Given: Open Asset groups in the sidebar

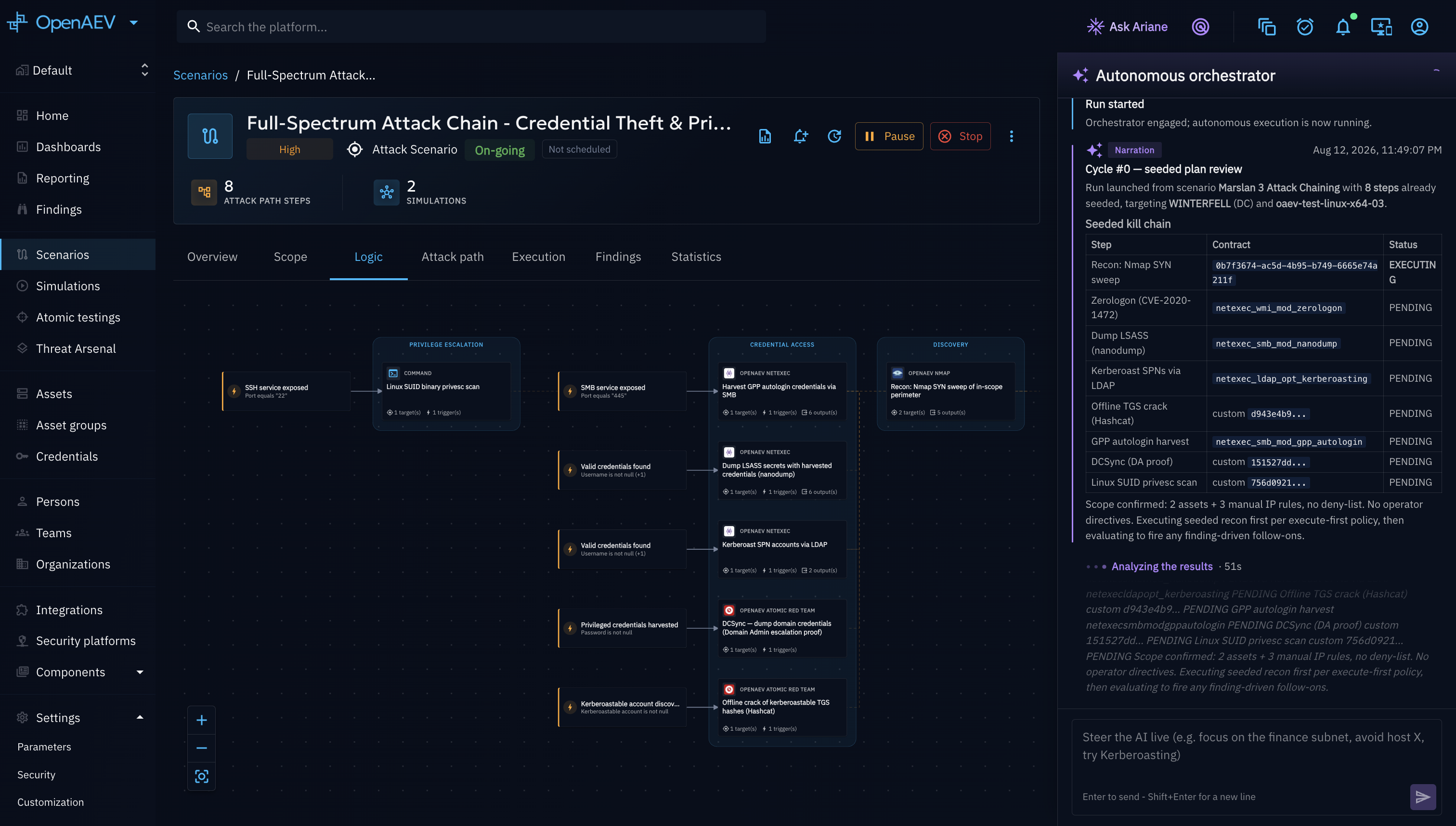Looking at the screenshot, I should 78,425.
